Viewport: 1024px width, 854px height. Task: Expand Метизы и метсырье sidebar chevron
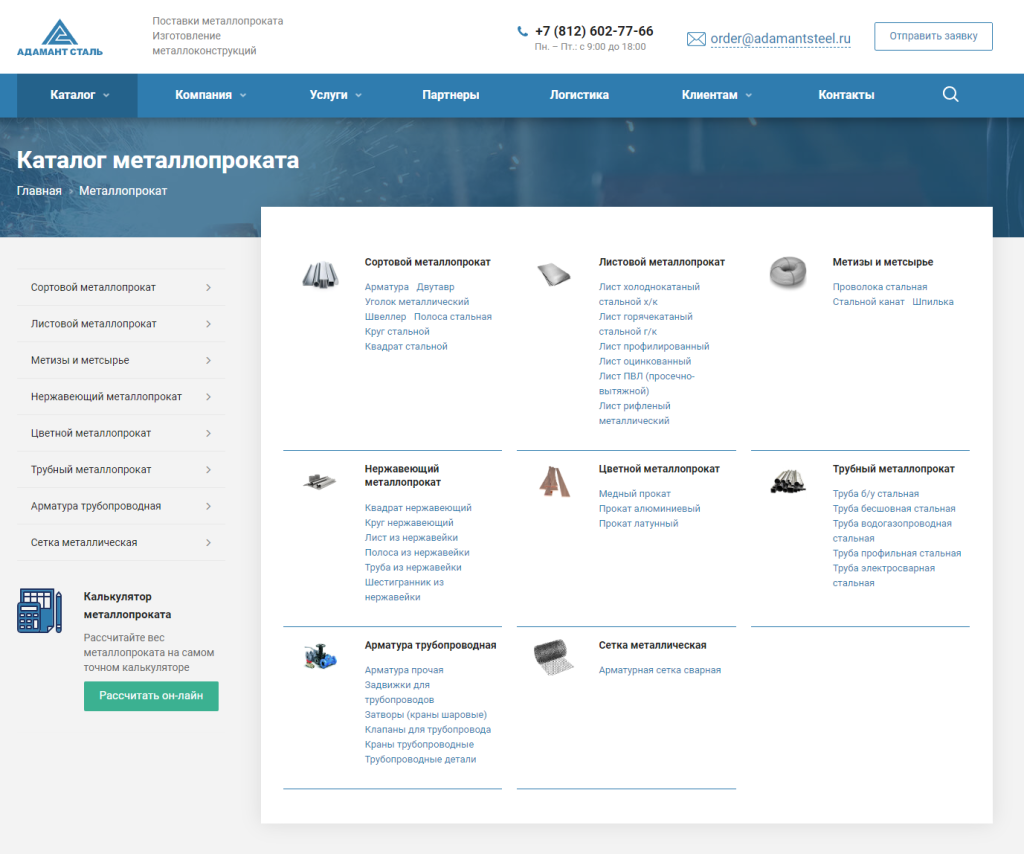[208, 360]
